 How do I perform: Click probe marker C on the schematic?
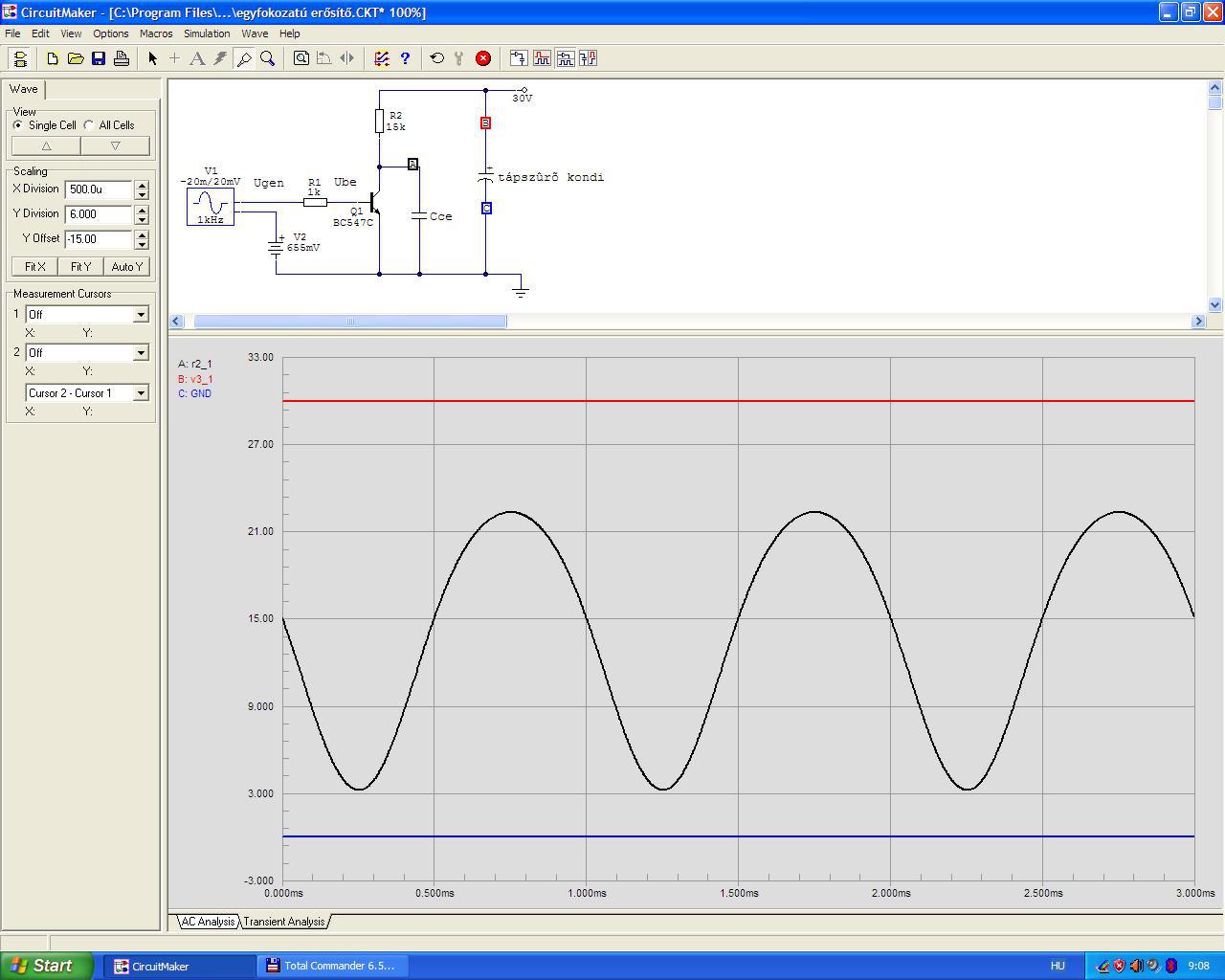pyautogui.click(x=486, y=208)
